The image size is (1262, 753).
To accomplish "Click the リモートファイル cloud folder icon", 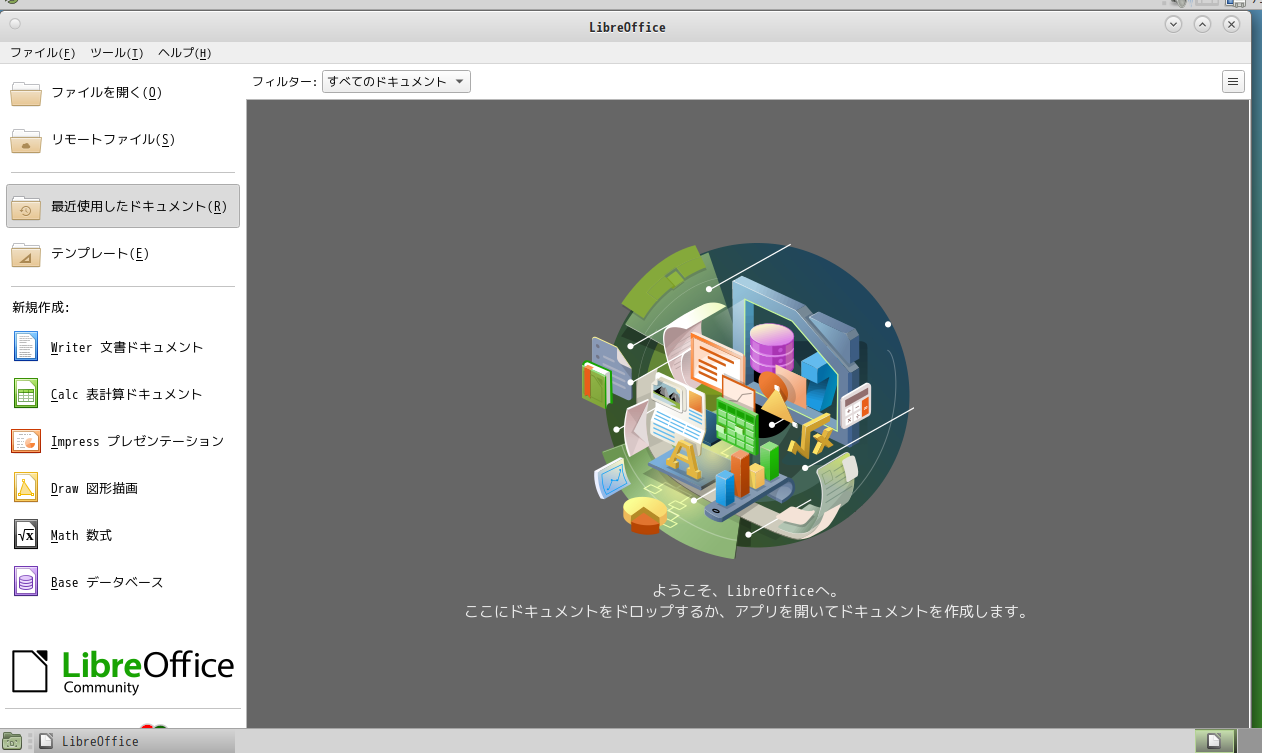I will tap(26, 140).
